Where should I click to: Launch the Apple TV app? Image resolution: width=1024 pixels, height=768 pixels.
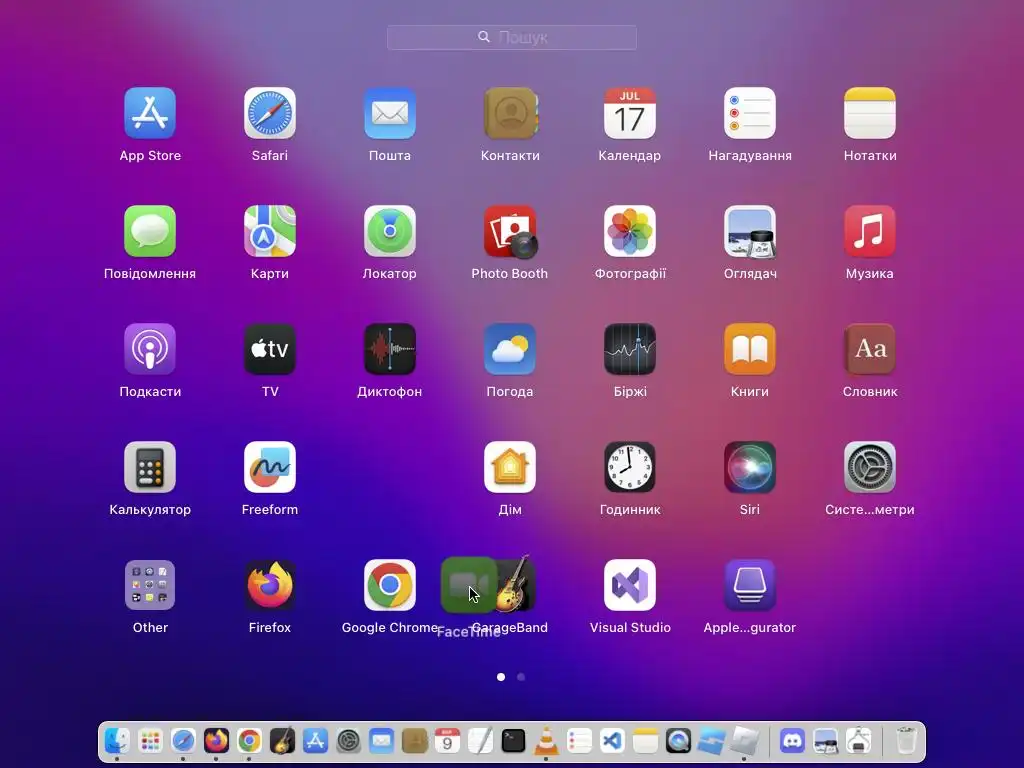click(x=270, y=349)
